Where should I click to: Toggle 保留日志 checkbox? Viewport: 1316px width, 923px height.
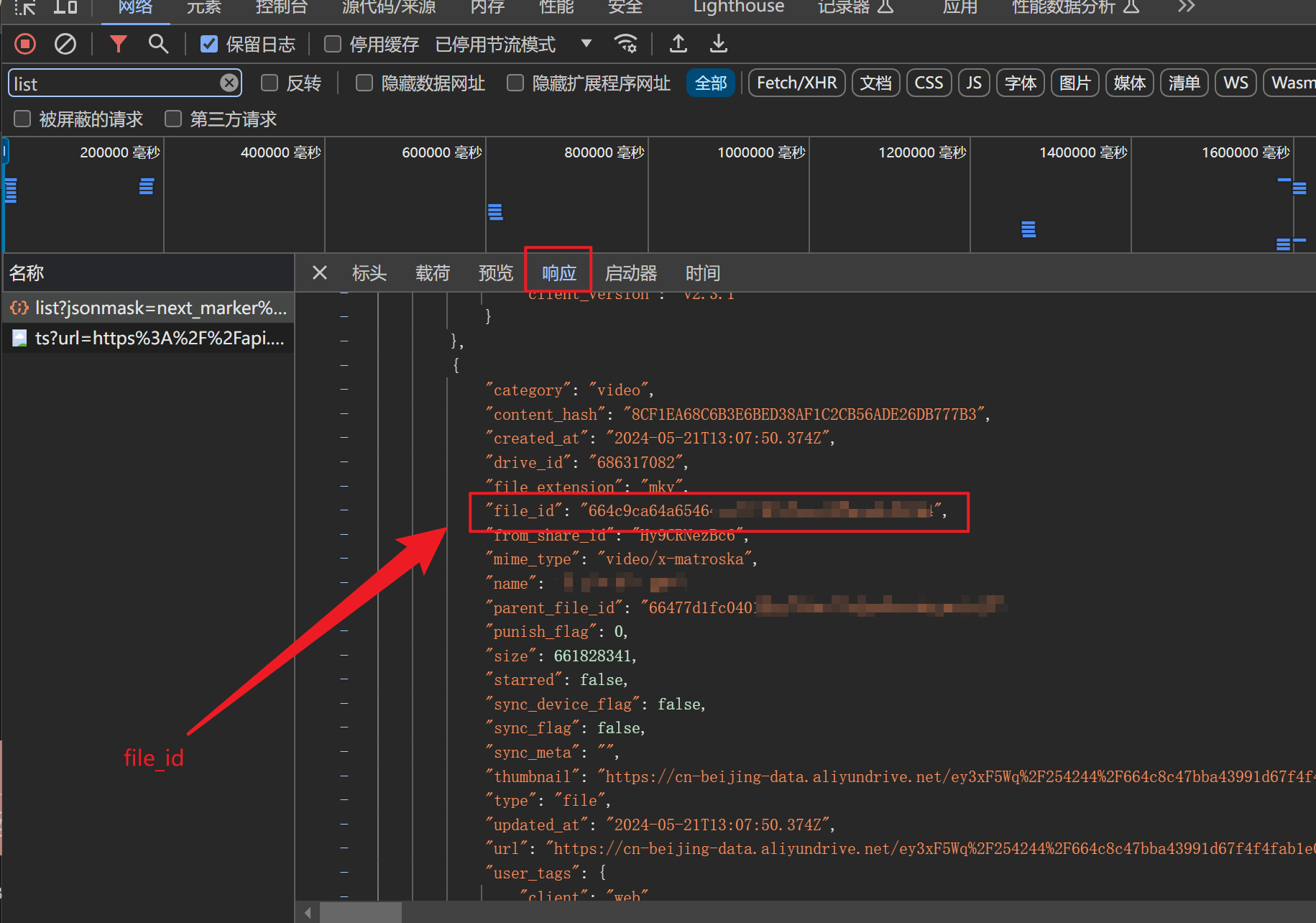pos(209,45)
